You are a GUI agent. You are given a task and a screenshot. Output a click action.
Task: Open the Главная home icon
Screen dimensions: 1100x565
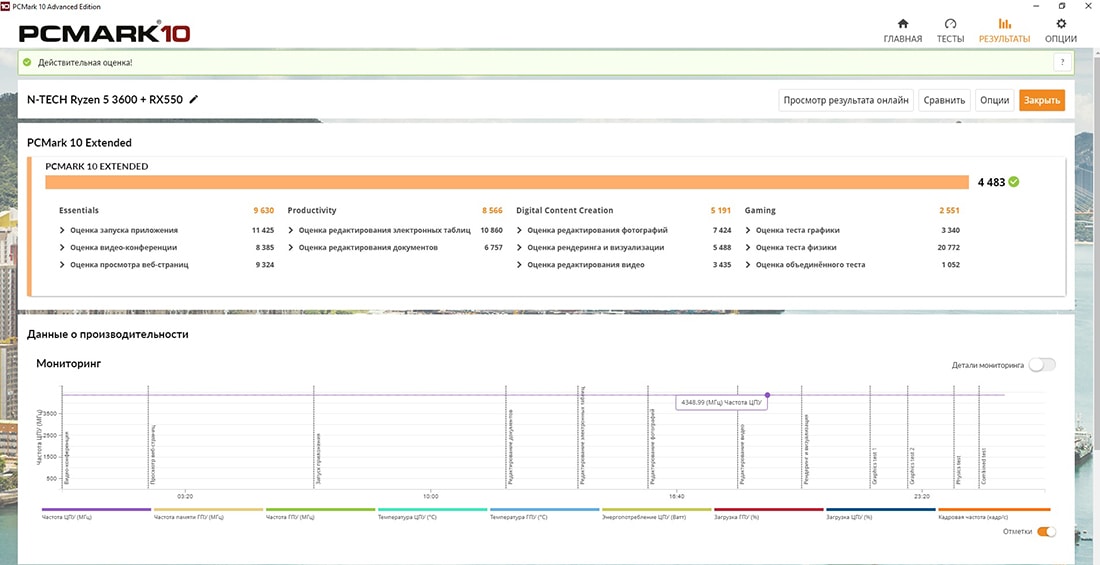pos(902,24)
